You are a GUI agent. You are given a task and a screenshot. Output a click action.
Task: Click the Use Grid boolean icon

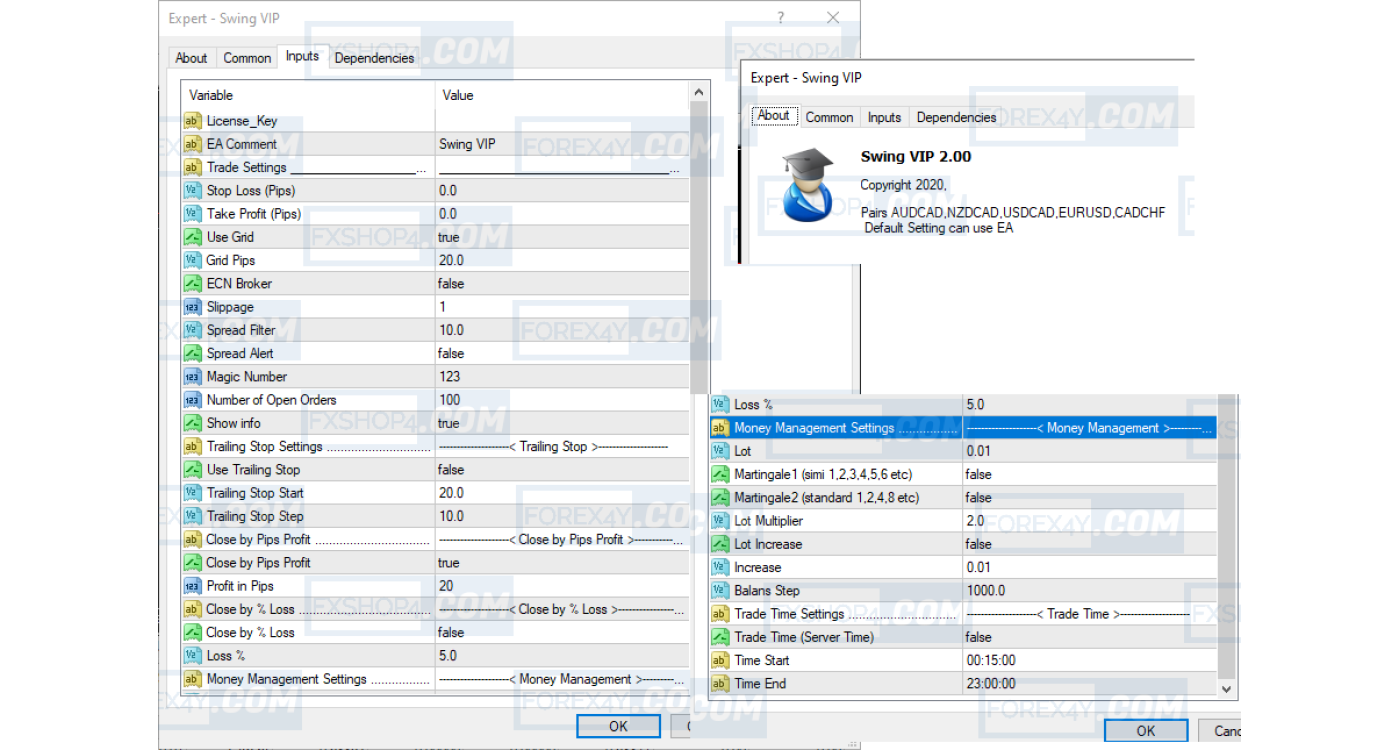[193, 237]
